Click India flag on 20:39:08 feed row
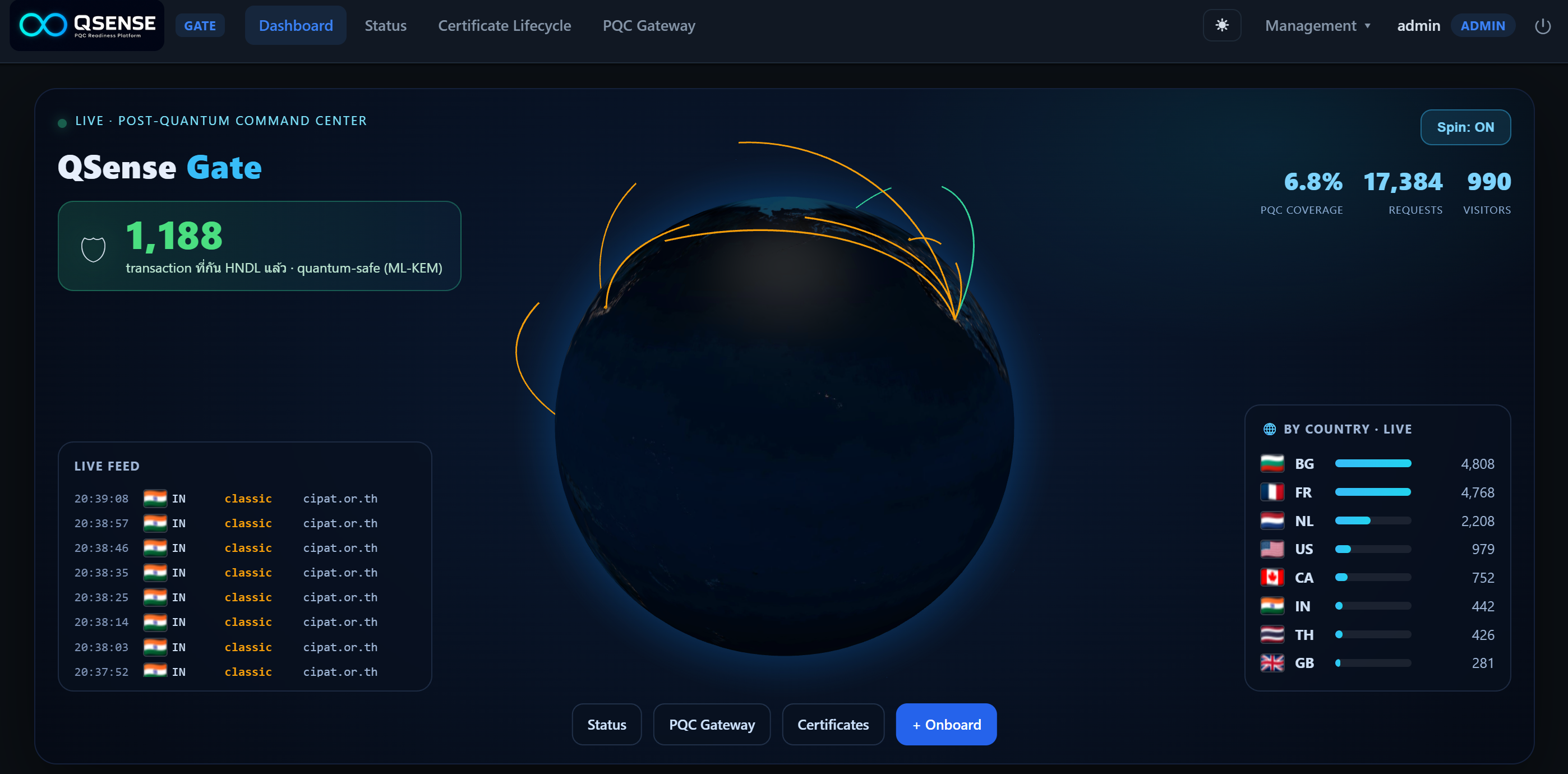This screenshot has width=1568, height=774. pyautogui.click(x=155, y=498)
